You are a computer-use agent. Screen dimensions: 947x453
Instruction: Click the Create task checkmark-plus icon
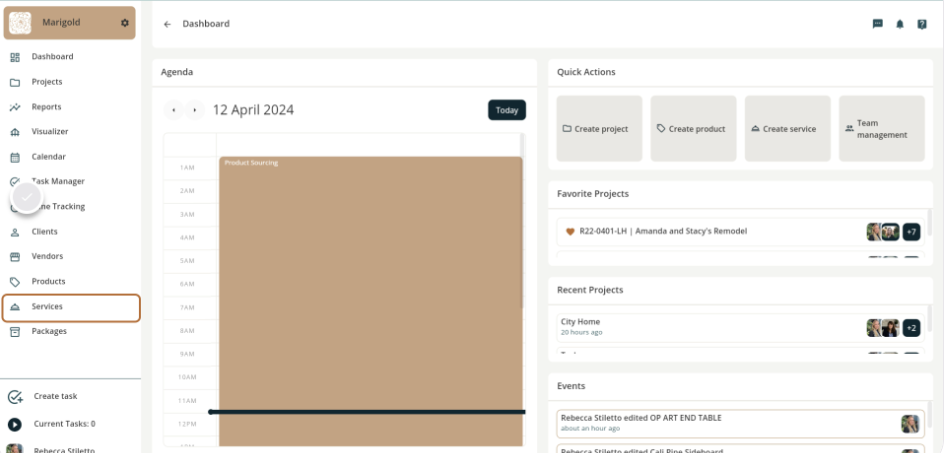click(15, 397)
